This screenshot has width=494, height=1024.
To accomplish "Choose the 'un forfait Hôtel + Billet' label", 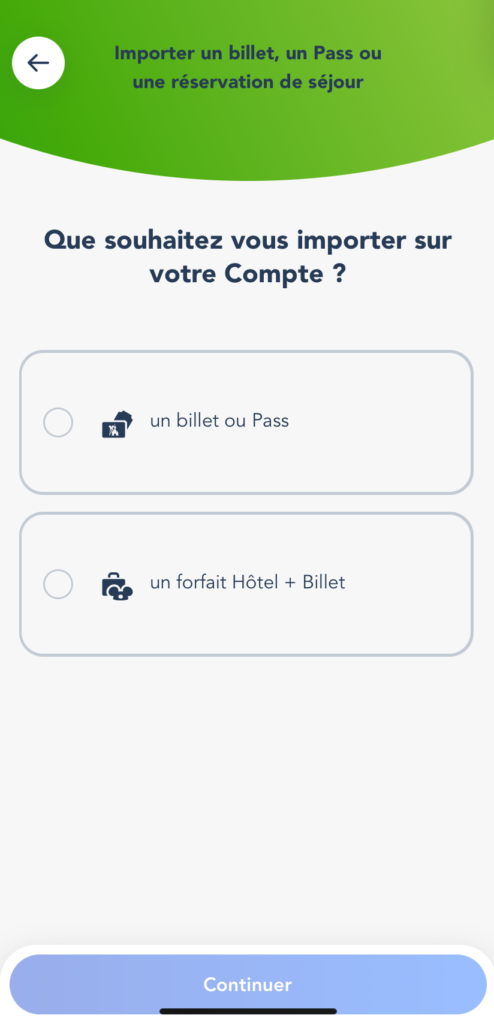I will (248, 583).
